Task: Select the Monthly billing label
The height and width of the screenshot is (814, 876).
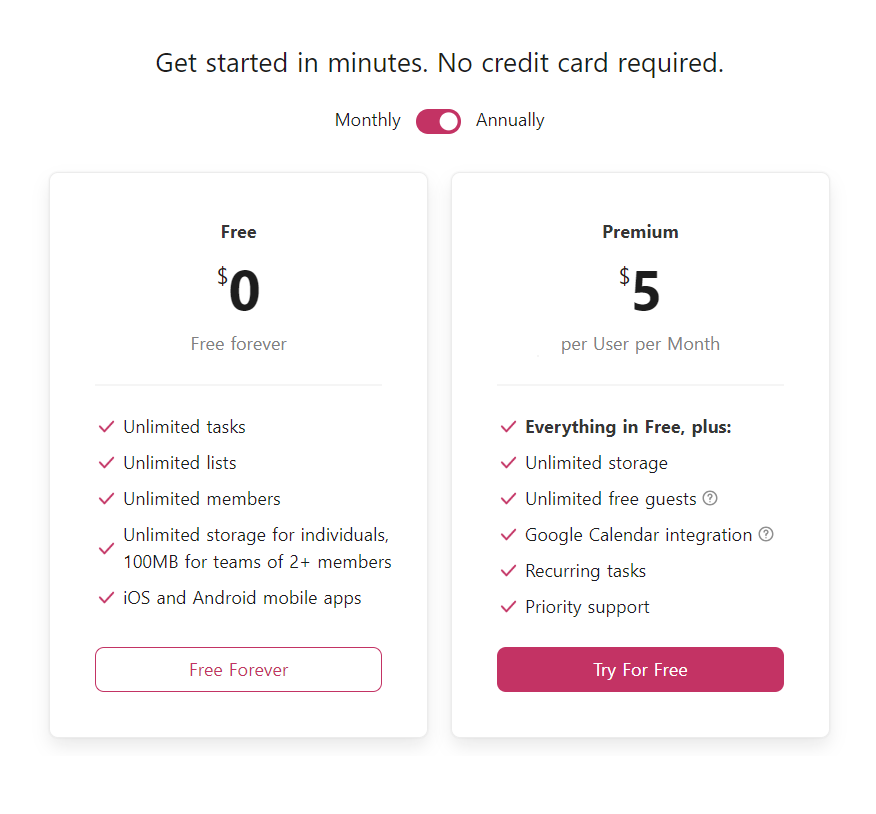Action: 368,120
